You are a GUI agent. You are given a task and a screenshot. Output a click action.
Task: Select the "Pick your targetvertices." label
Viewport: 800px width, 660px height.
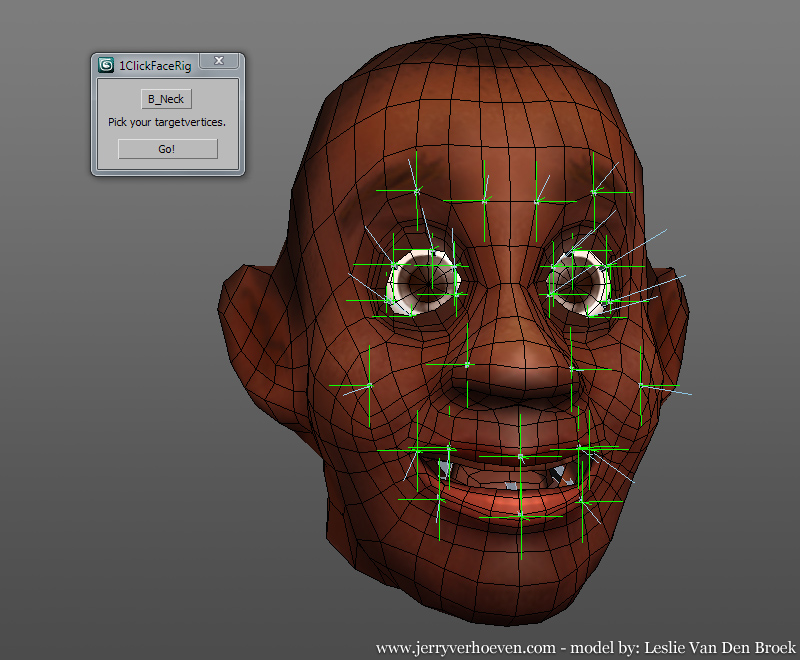click(167, 122)
